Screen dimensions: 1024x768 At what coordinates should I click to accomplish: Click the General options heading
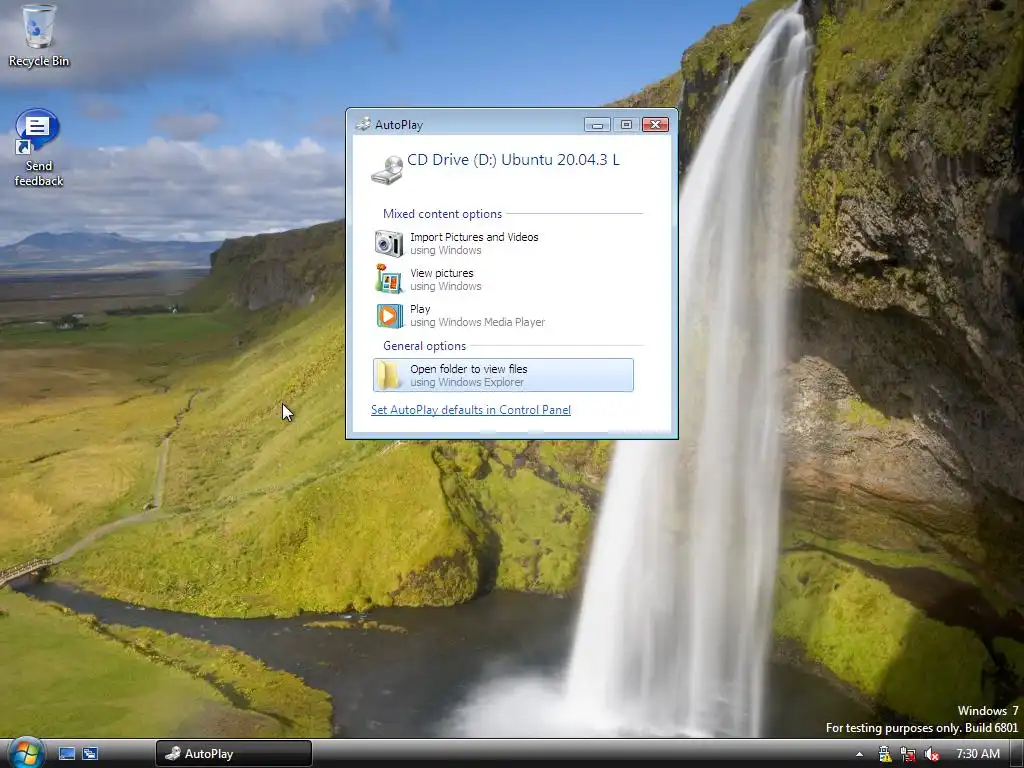point(424,345)
